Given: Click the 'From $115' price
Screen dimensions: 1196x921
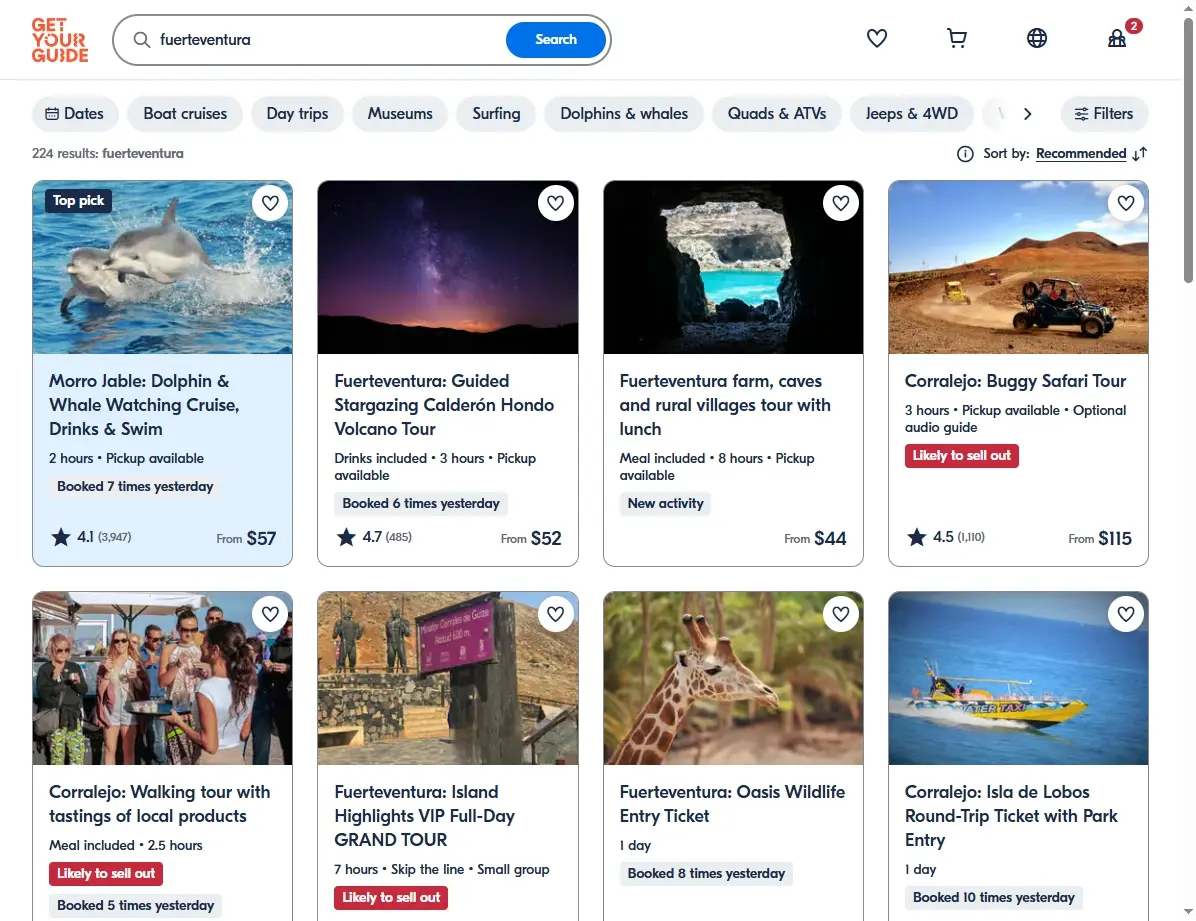Looking at the screenshot, I should [1100, 539].
